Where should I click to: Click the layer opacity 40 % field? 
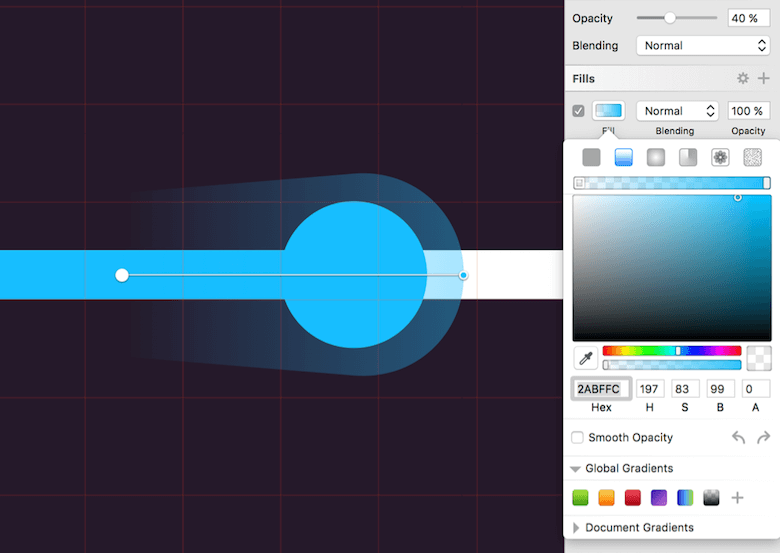pos(749,18)
